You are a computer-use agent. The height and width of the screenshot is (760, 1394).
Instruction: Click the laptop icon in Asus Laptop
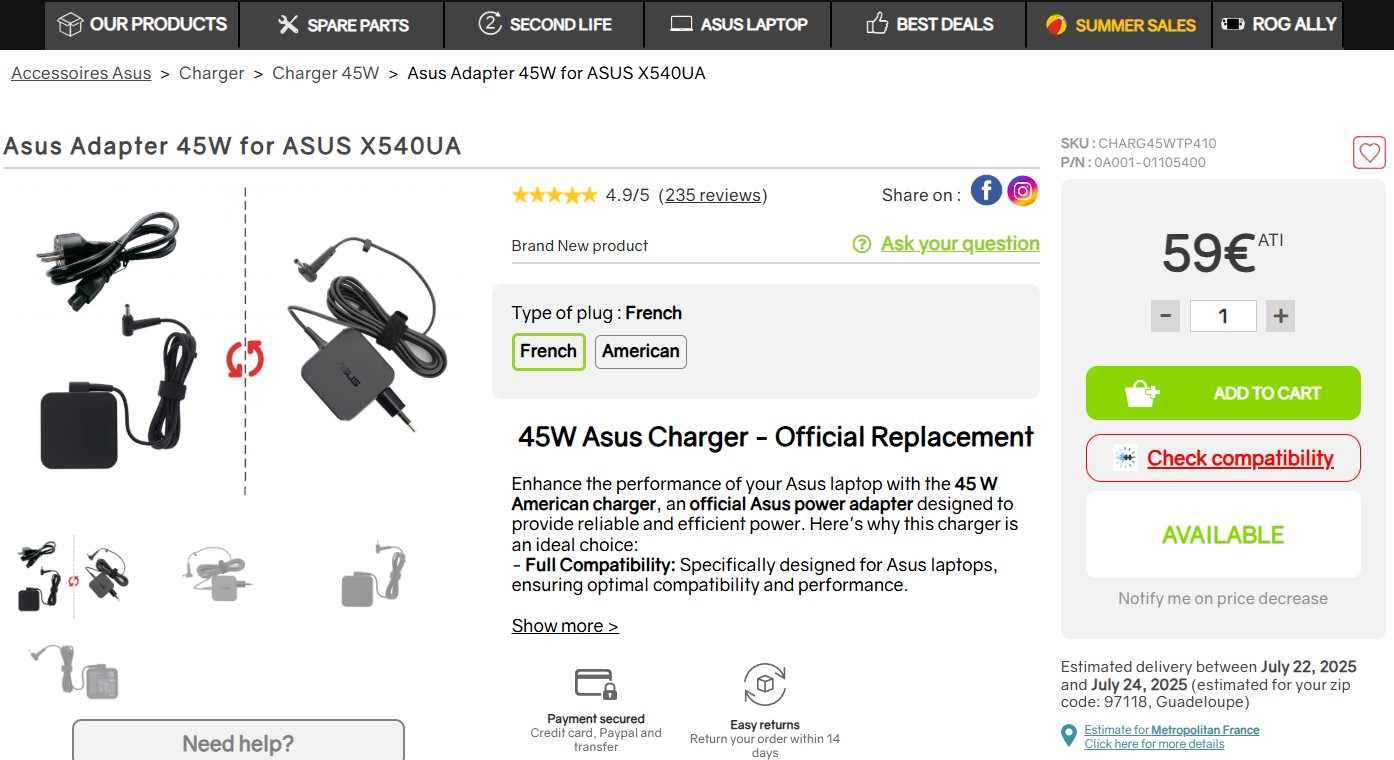681,24
